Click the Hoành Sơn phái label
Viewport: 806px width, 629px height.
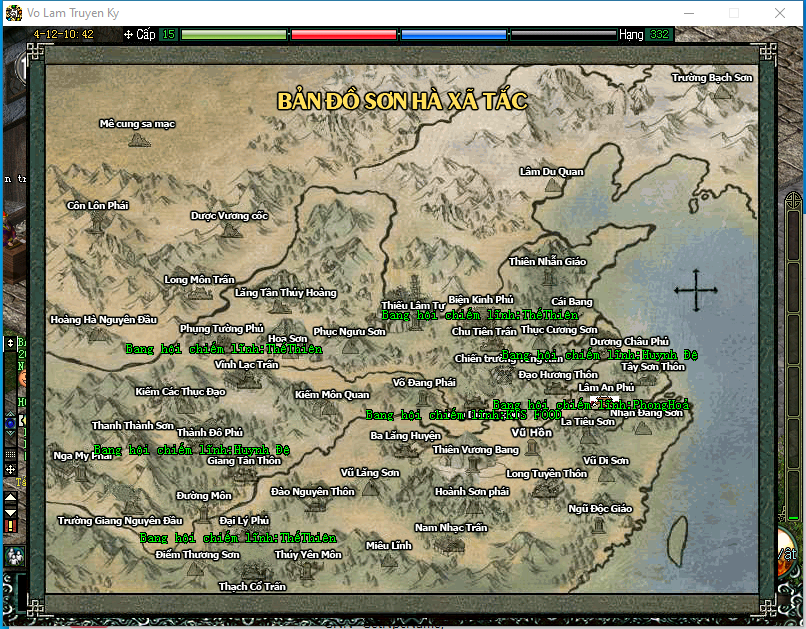click(x=472, y=491)
